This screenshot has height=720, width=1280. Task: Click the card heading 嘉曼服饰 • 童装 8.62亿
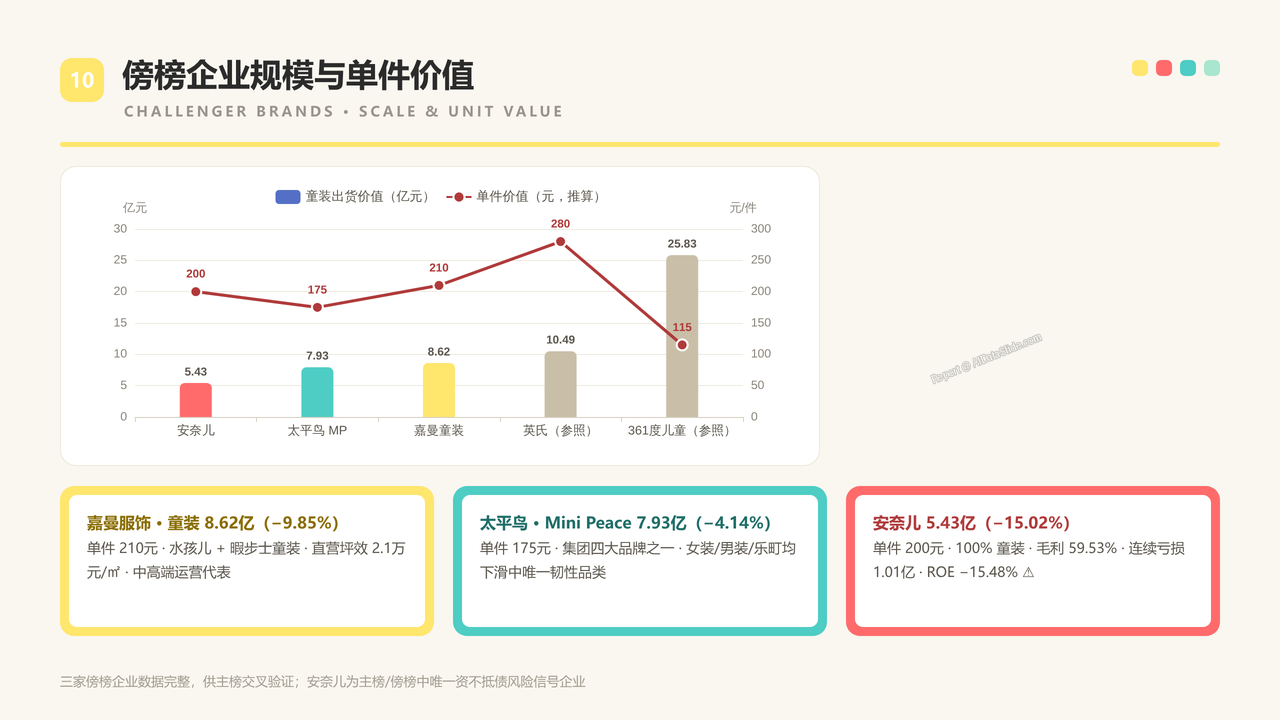point(213,523)
